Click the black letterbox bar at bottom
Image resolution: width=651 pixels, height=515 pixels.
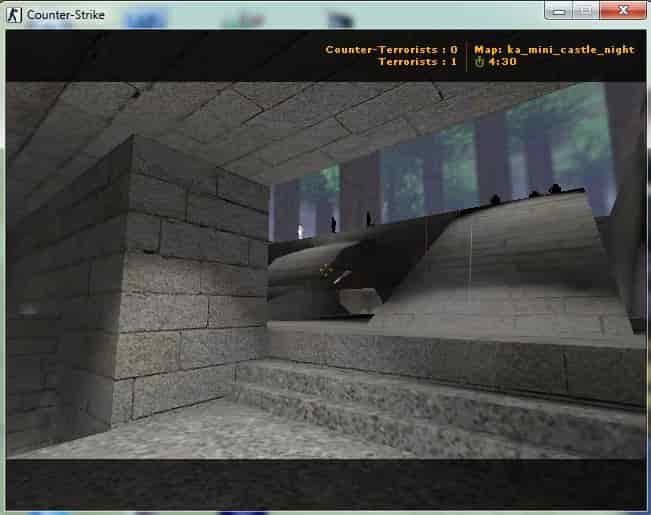click(x=326, y=484)
